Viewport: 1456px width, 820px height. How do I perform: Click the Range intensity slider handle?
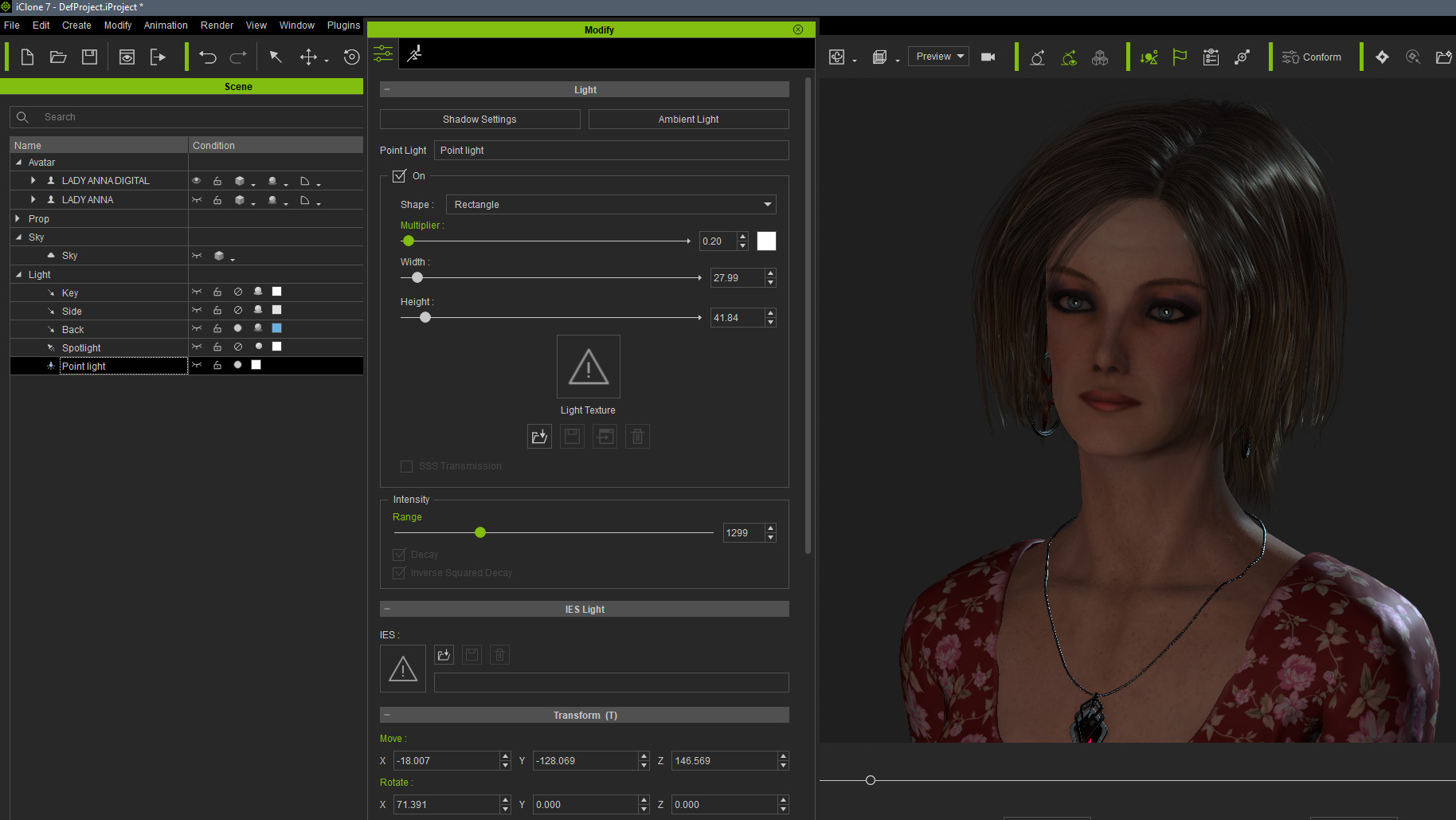pos(480,532)
